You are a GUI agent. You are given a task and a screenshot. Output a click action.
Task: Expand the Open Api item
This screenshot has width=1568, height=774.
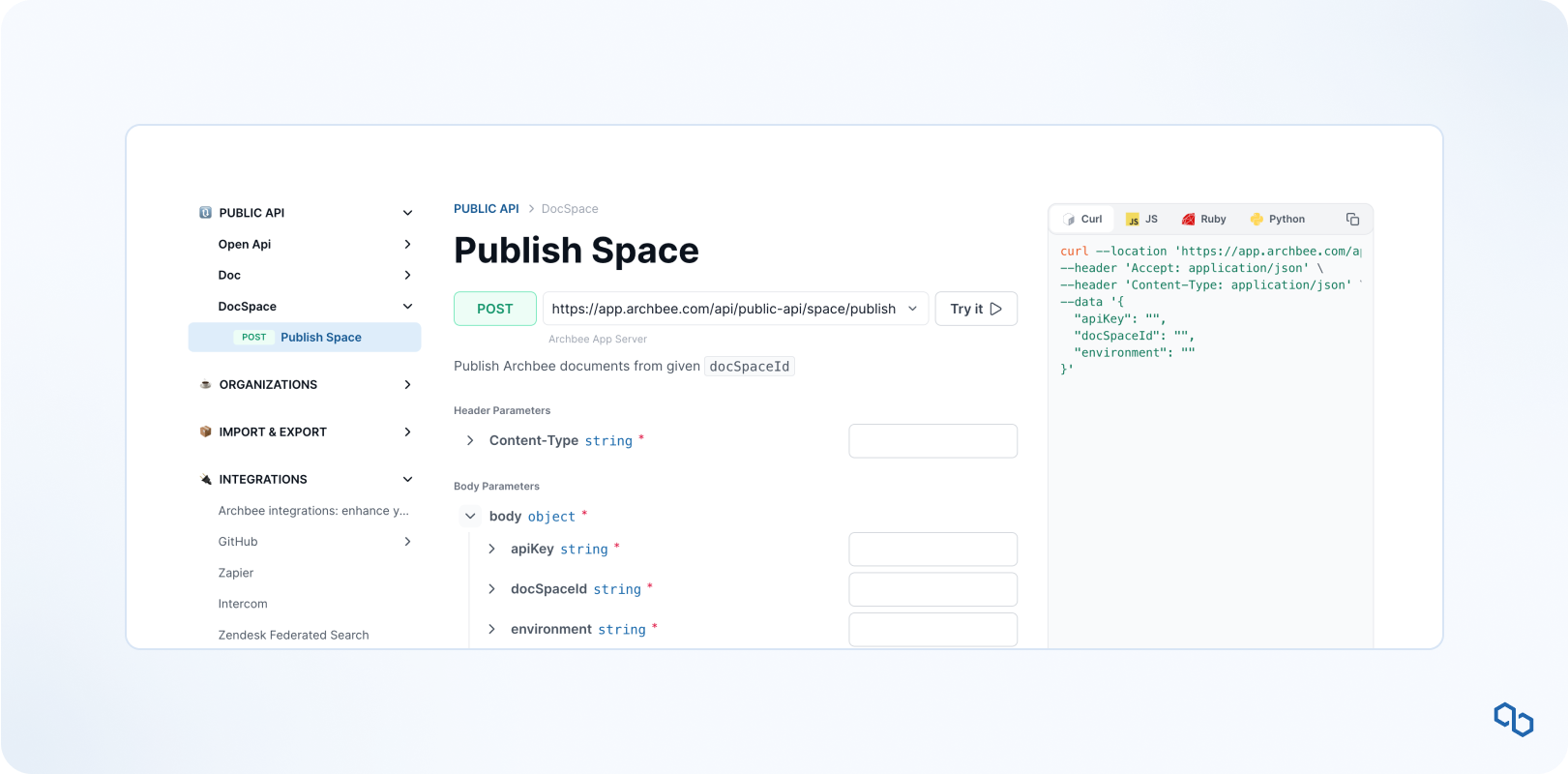pyautogui.click(x=408, y=245)
